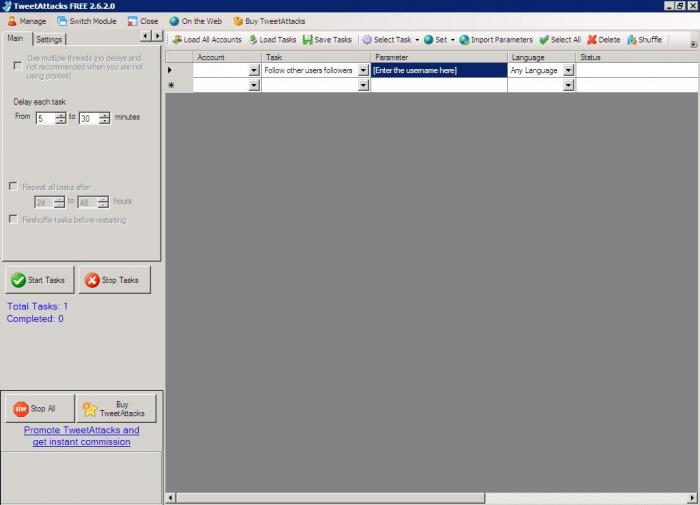Click the horizontal scrollbar right arrow

coord(692,497)
